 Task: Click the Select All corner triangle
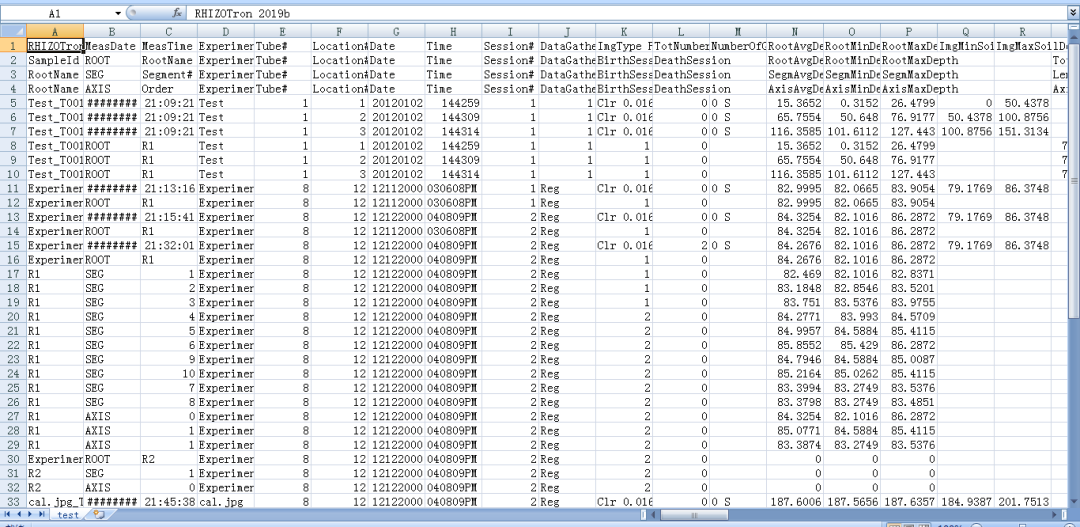click(12, 32)
